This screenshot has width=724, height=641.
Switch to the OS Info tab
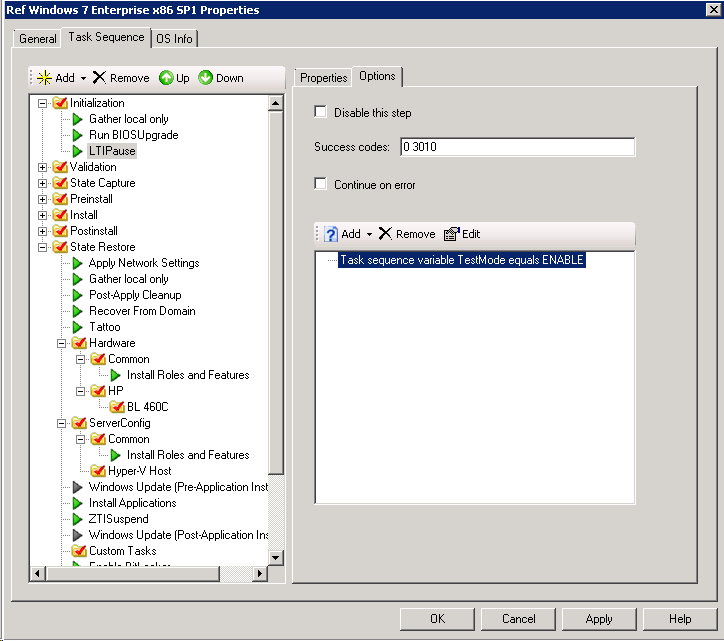point(176,39)
